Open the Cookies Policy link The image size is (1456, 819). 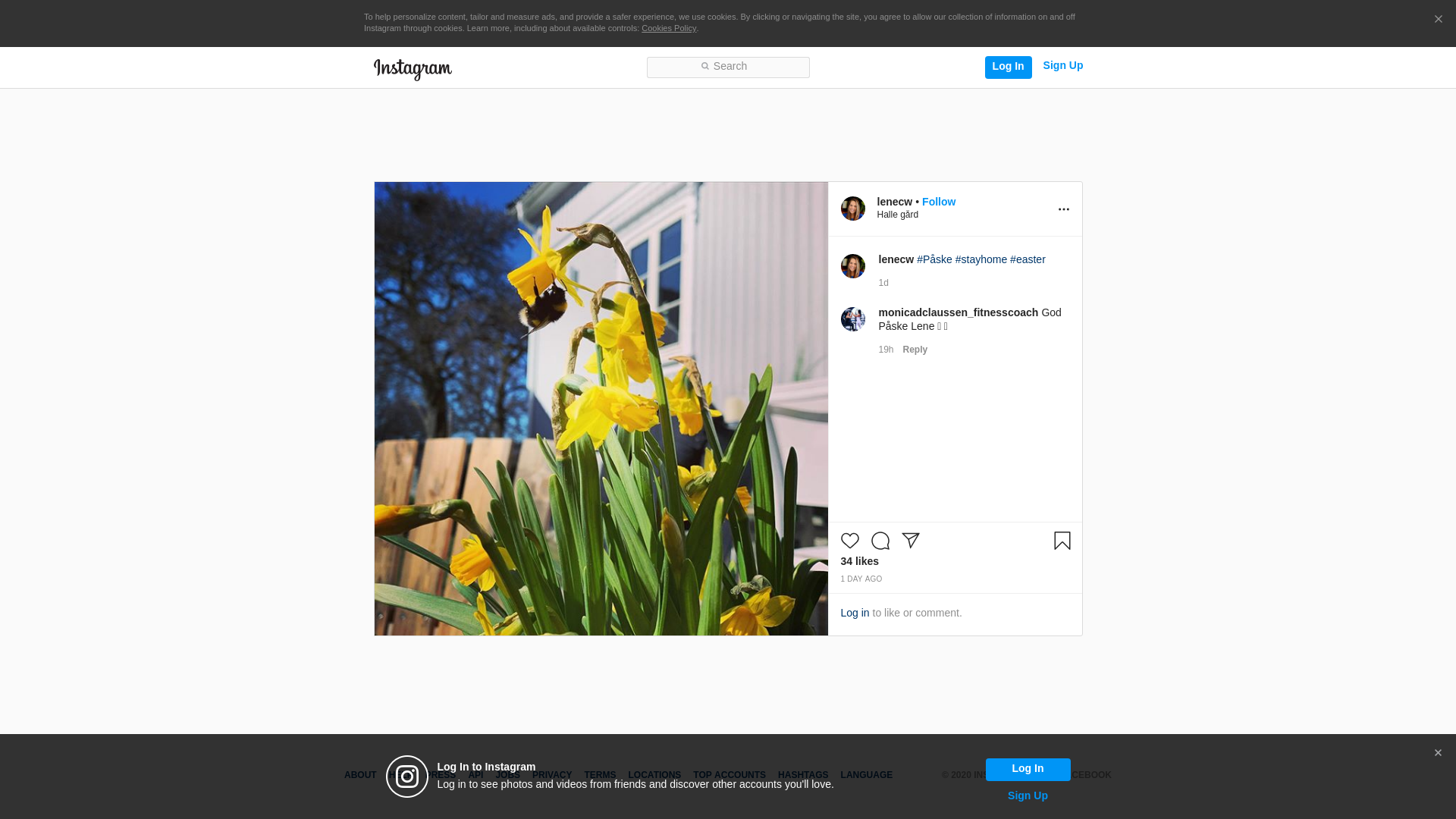point(668,28)
